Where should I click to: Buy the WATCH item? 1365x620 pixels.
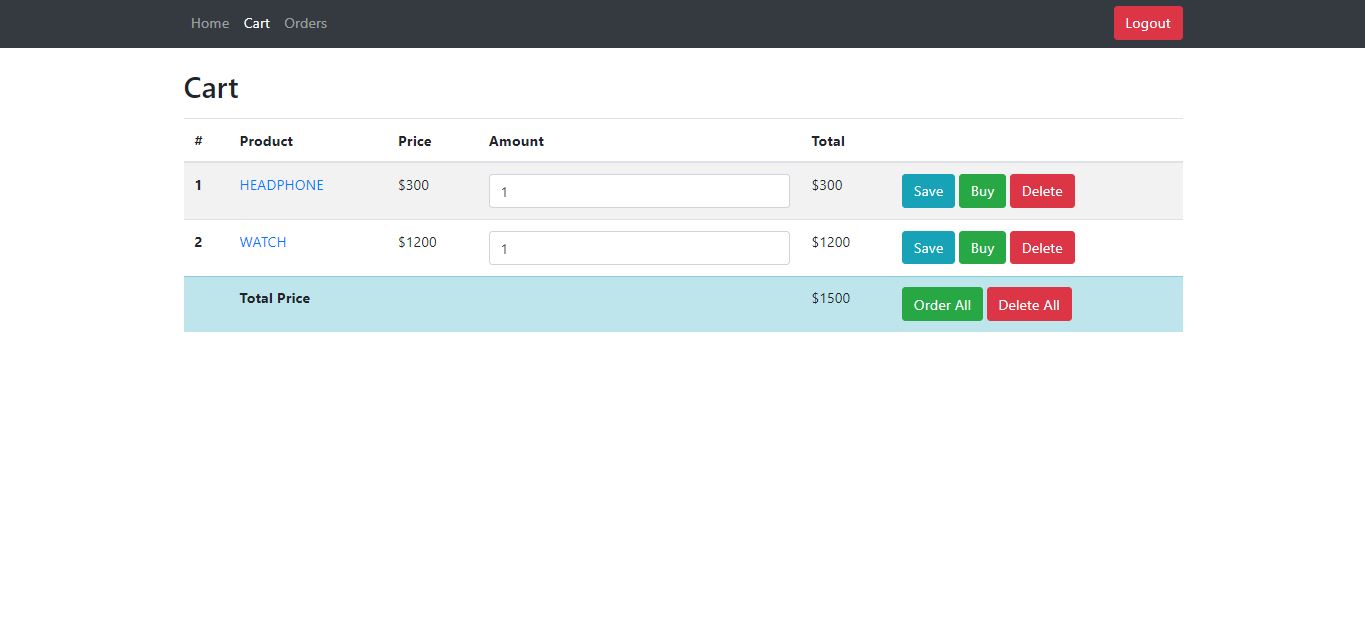tap(982, 248)
